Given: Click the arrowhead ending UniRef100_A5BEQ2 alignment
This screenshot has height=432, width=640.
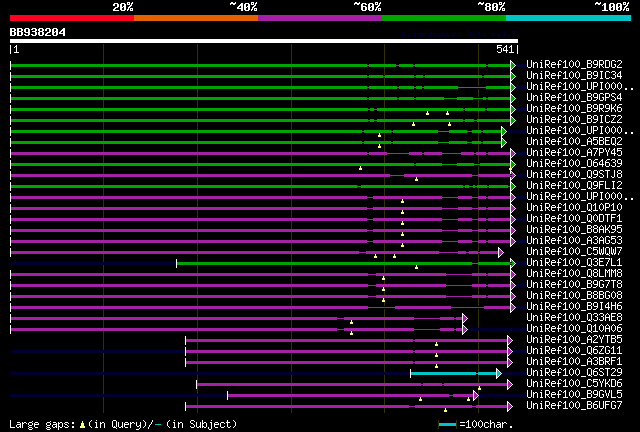Looking at the screenshot, I should click(504, 143).
